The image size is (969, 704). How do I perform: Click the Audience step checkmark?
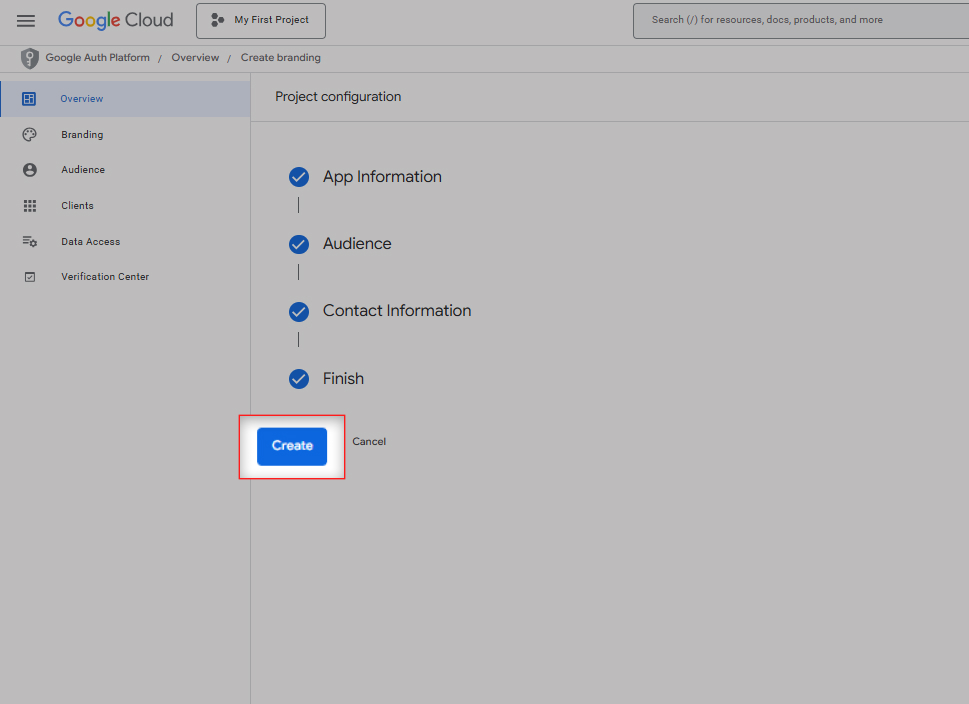click(298, 244)
